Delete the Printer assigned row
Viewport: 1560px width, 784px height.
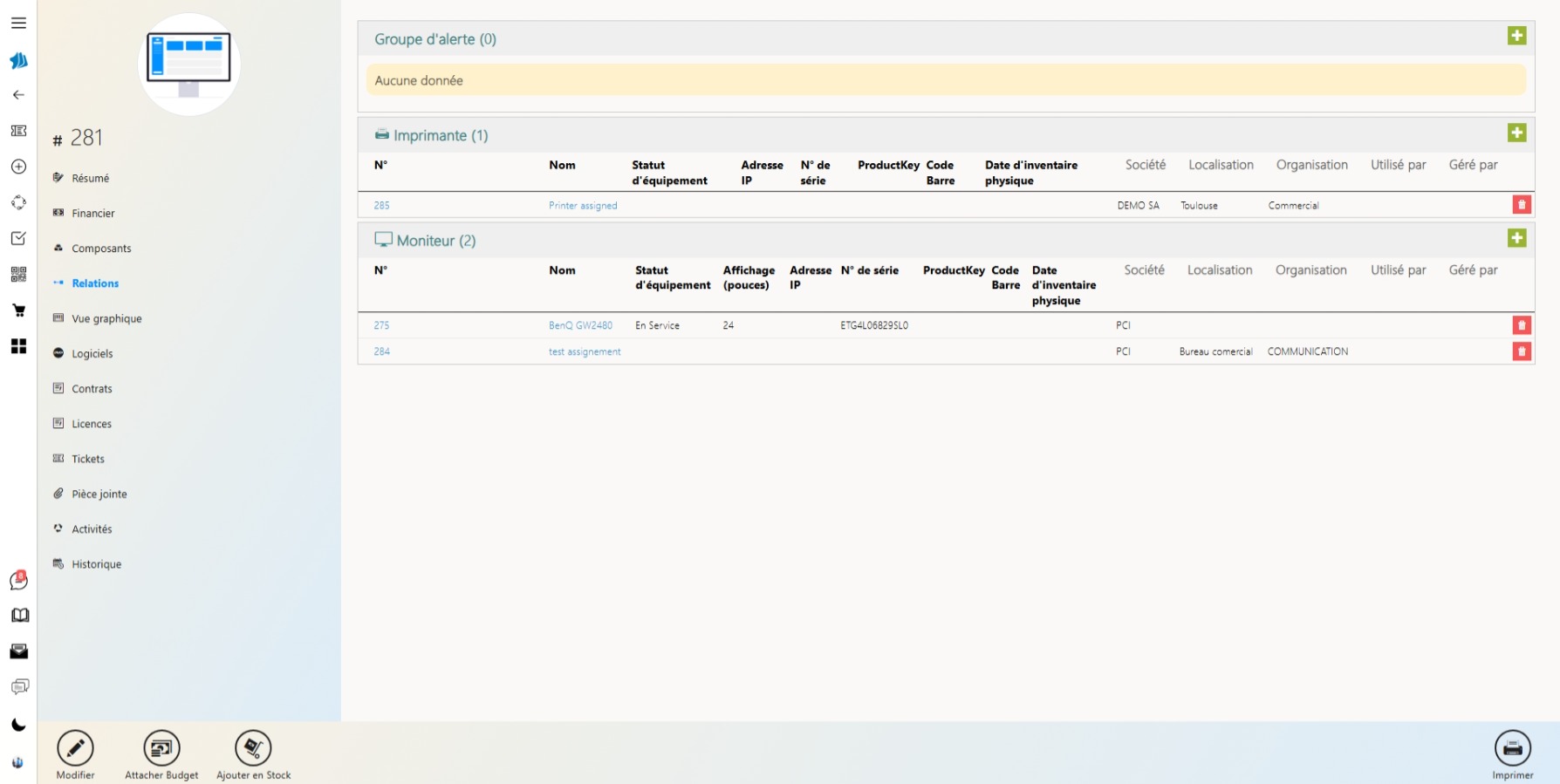point(1521,205)
